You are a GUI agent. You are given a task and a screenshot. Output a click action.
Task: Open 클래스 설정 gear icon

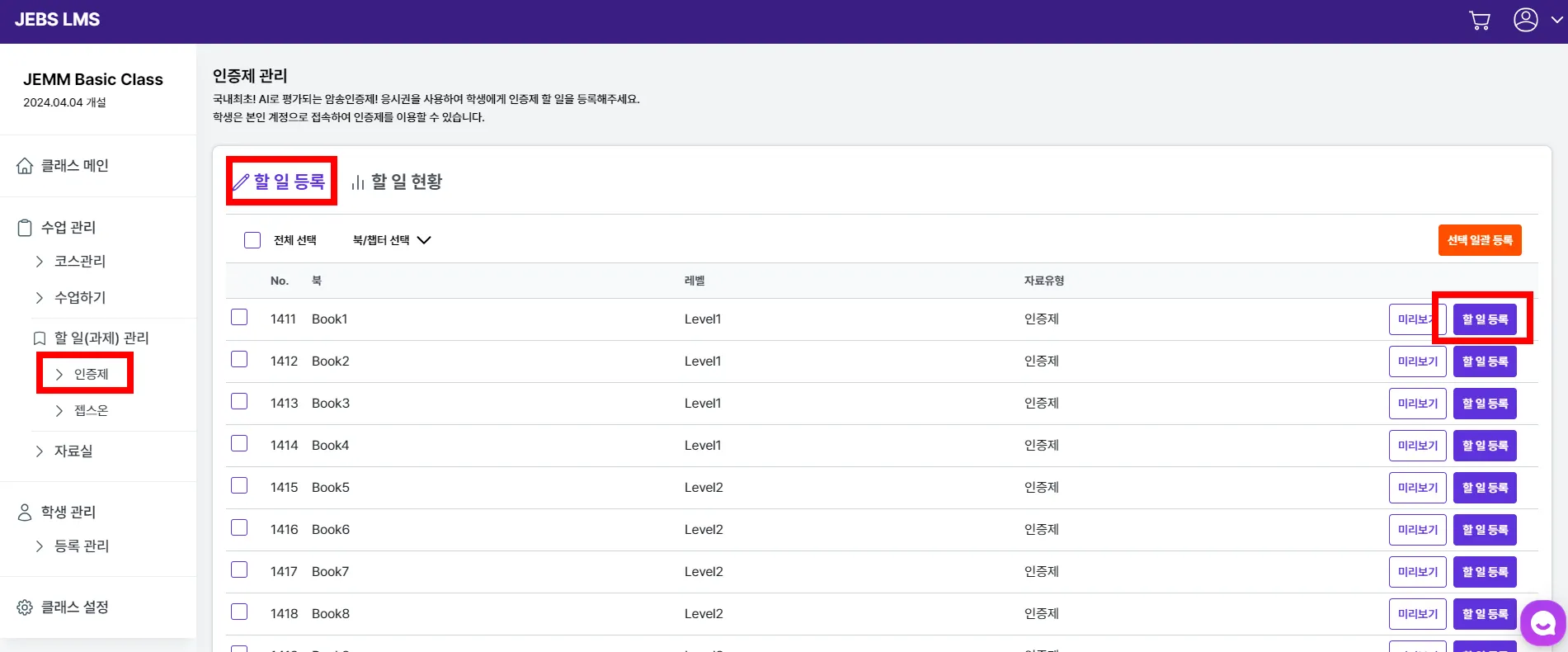point(25,607)
